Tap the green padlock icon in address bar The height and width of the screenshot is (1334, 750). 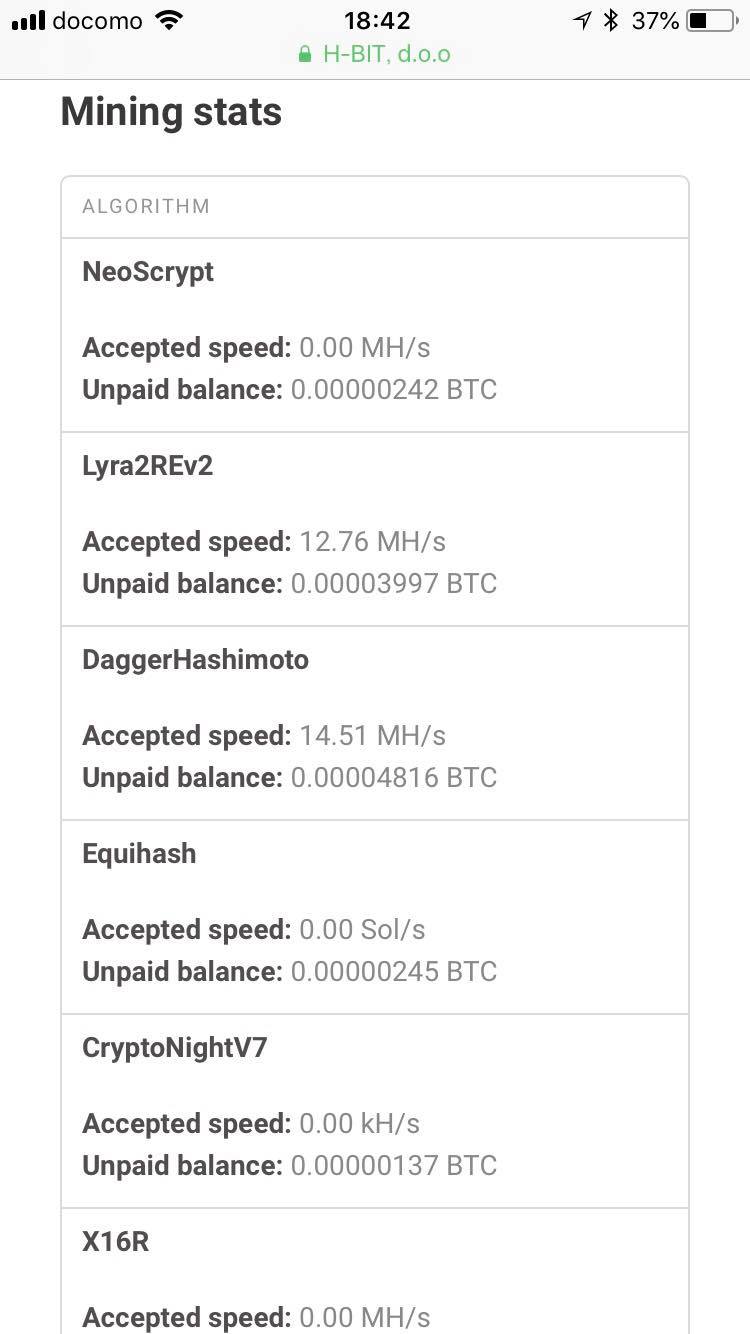pyautogui.click(x=305, y=54)
